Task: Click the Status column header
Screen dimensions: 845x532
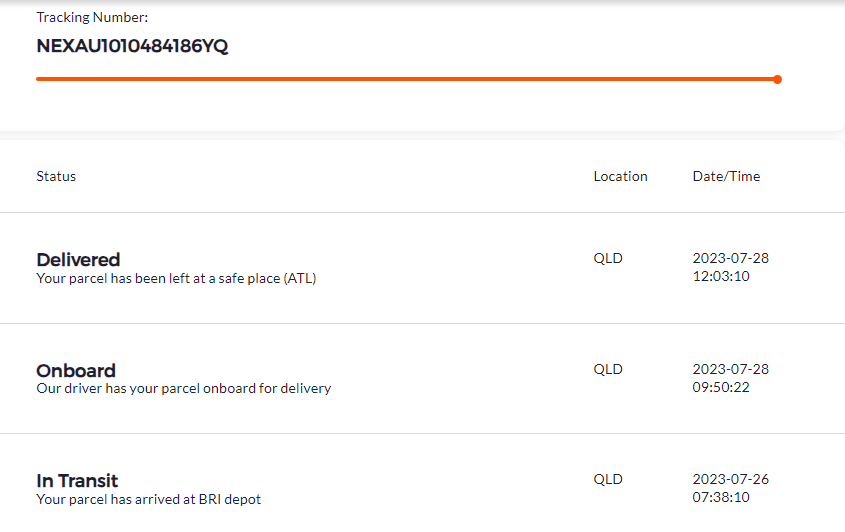Action: (x=56, y=176)
